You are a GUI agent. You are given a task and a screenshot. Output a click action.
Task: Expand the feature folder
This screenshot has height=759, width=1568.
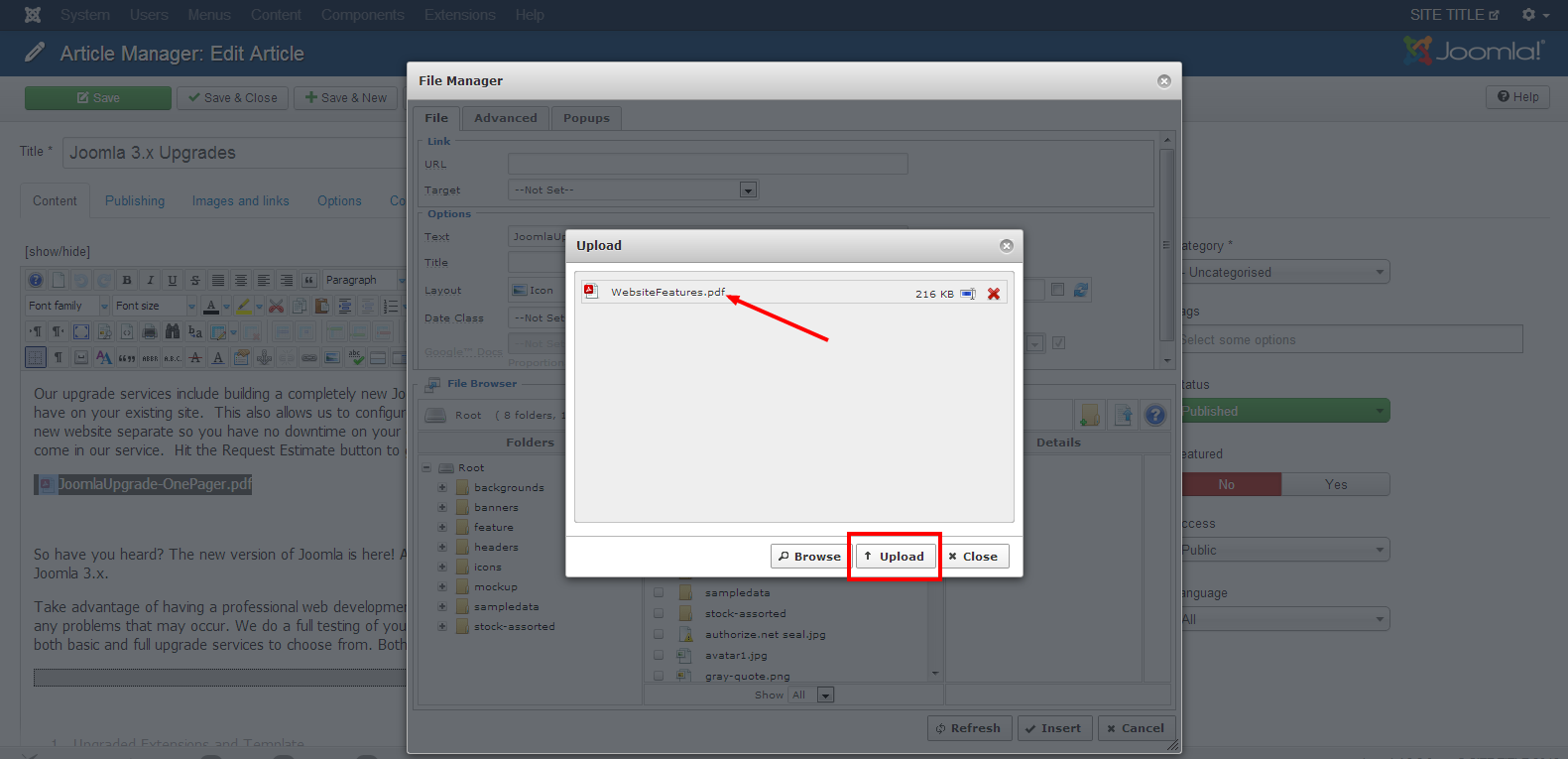click(442, 527)
